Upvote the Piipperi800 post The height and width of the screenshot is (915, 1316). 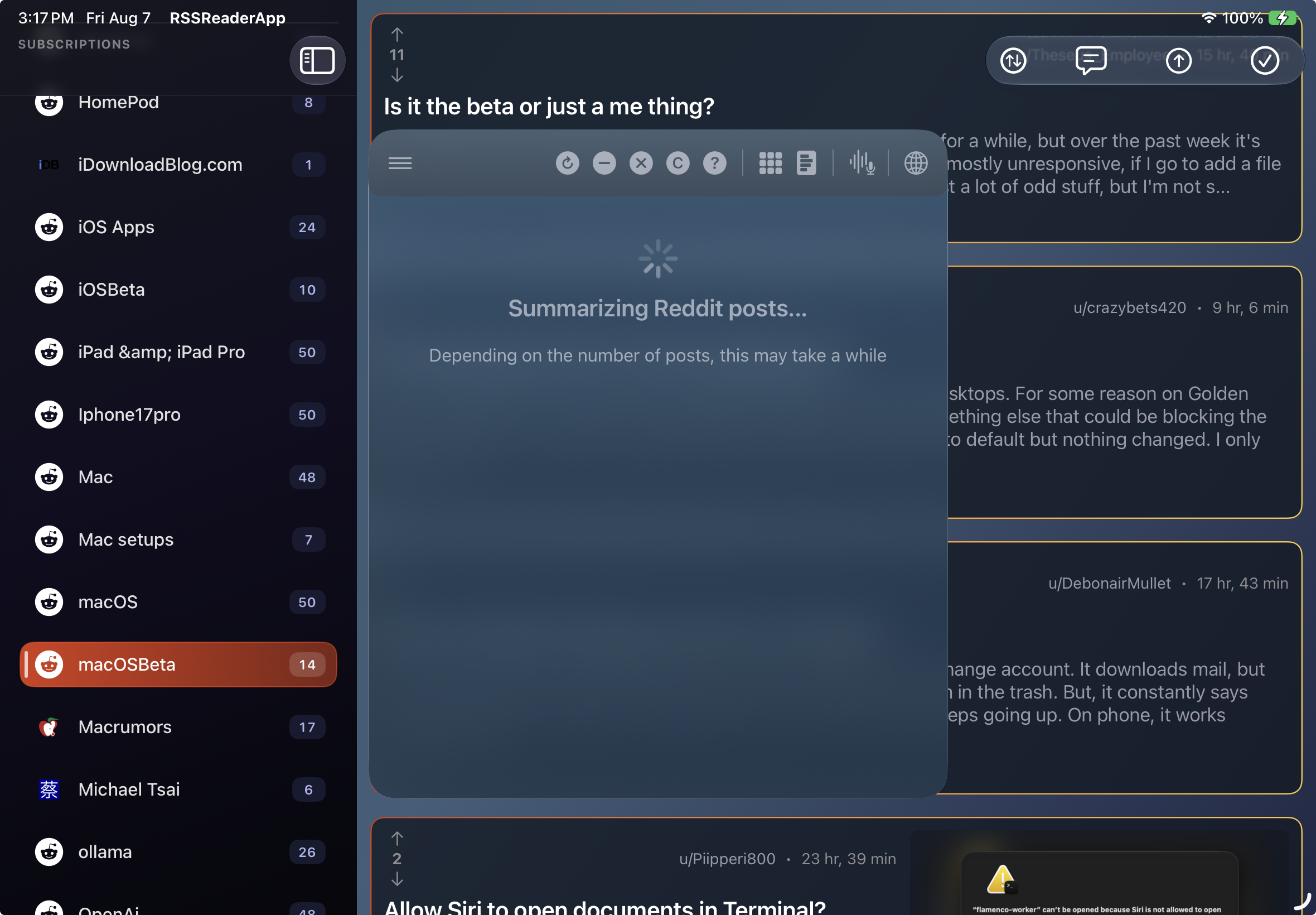coord(397,838)
